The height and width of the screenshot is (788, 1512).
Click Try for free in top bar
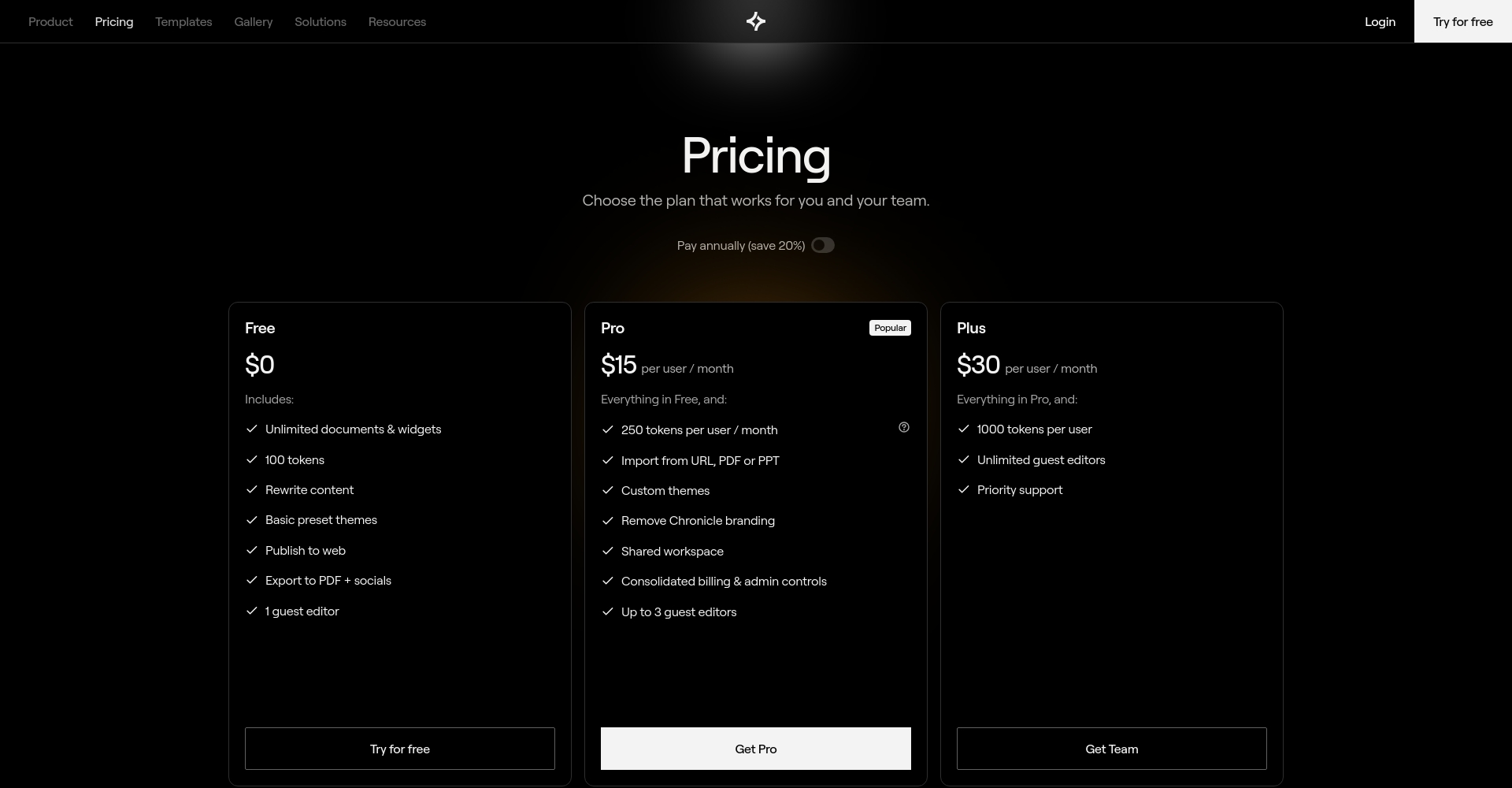pos(1463,22)
